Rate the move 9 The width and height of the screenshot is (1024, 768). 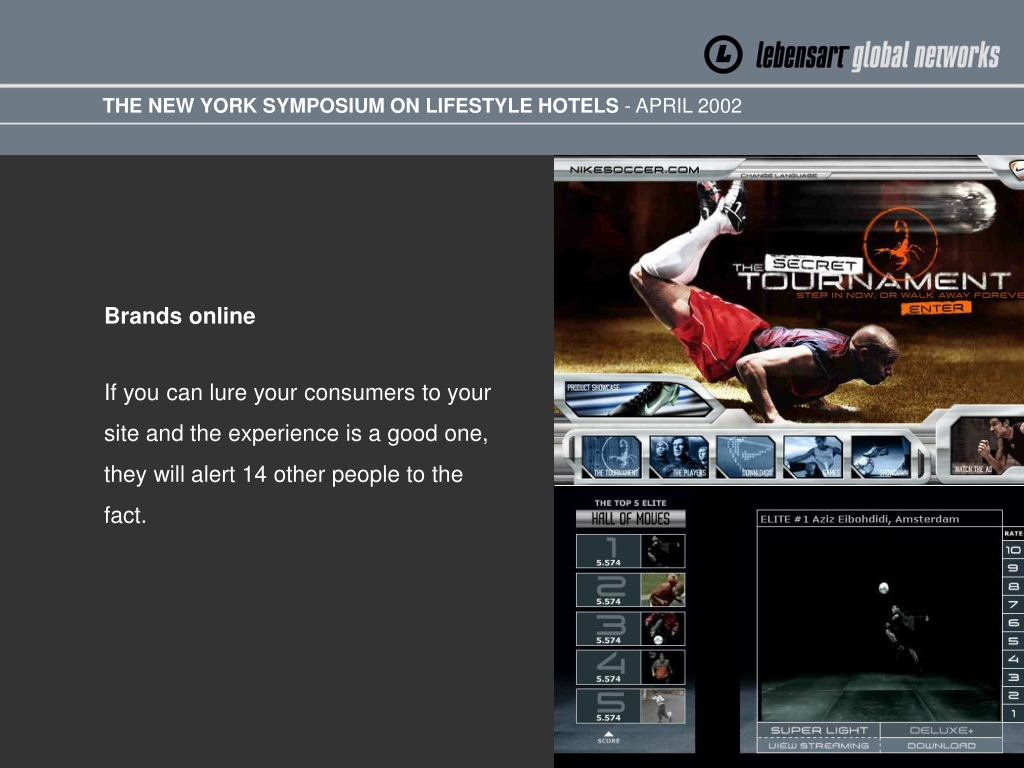[1013, 568]
